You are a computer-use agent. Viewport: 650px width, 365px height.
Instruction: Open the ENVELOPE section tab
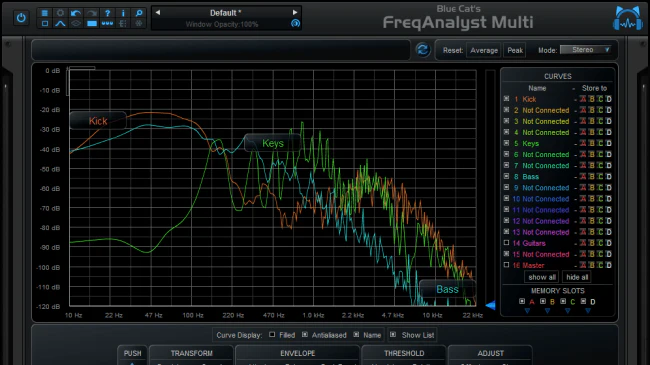(298, 353)
